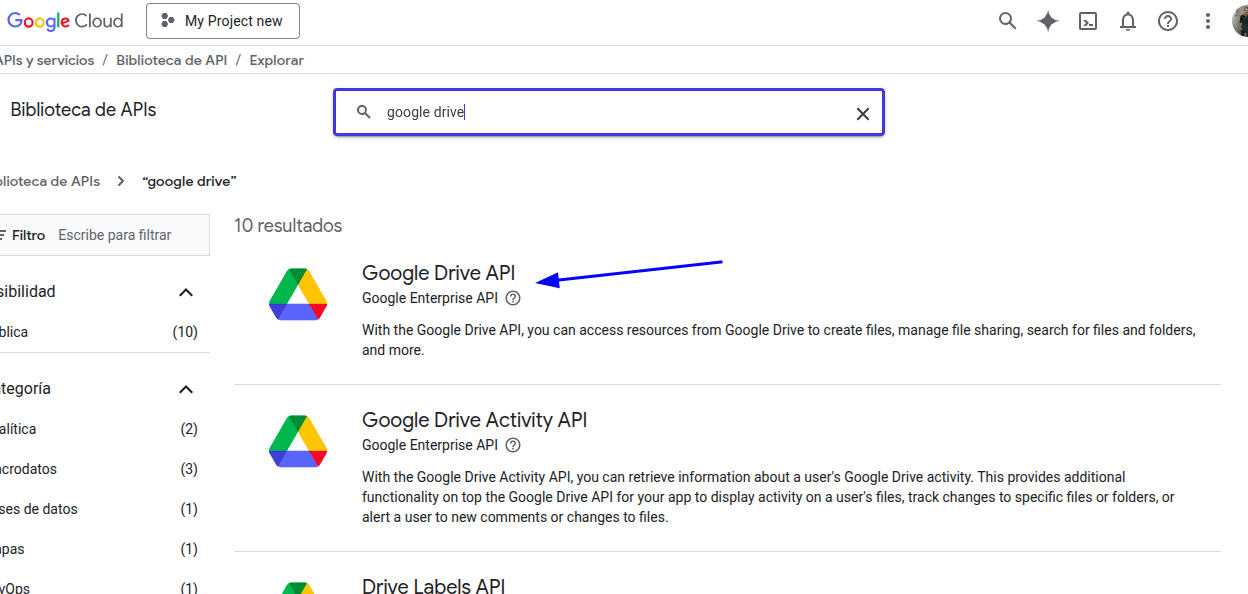Open the My Project new project selector
This screenshot has width=1248, height=594.
pos(222,21)
